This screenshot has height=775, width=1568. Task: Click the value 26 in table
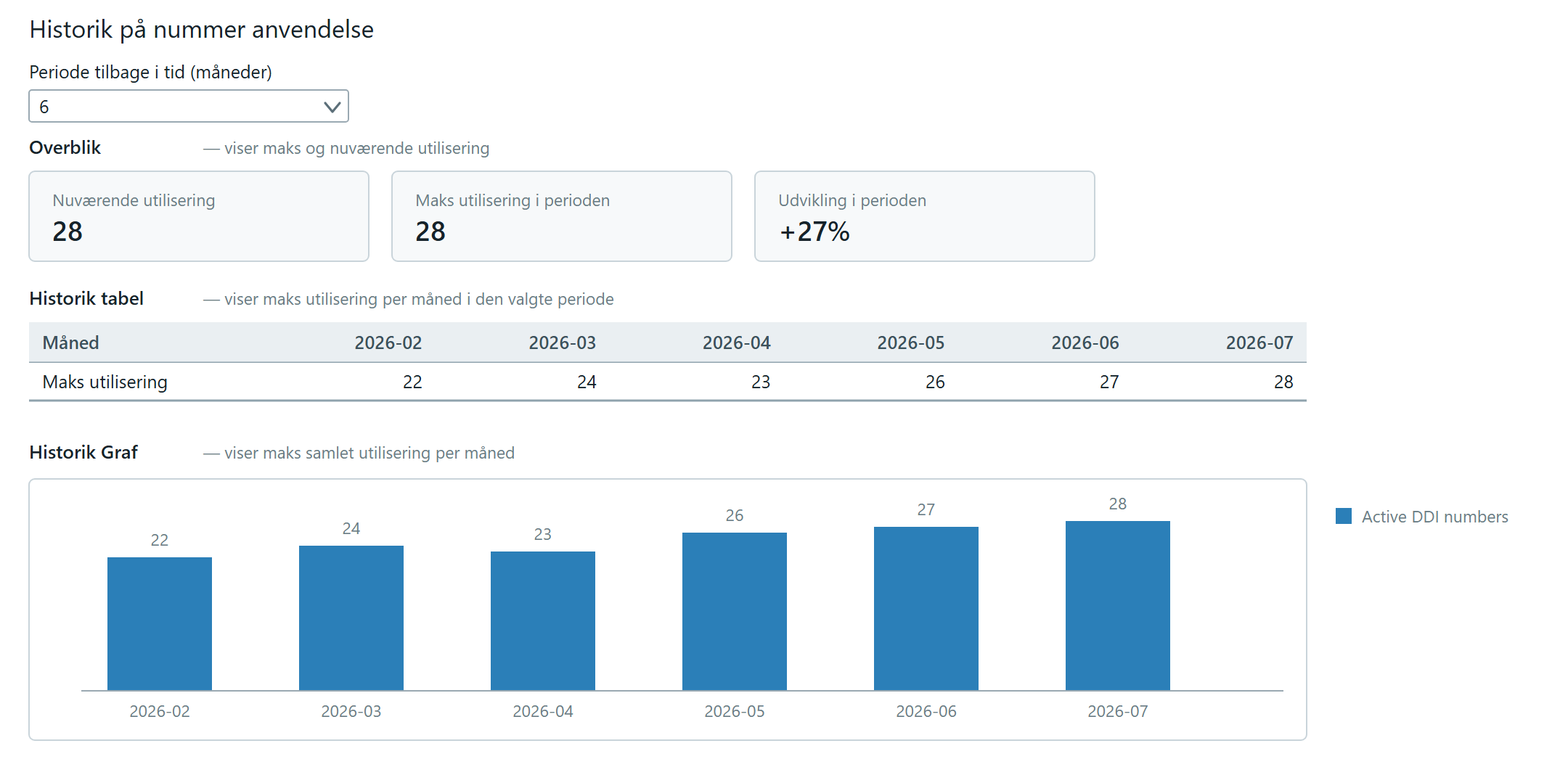tap(935, 382)
